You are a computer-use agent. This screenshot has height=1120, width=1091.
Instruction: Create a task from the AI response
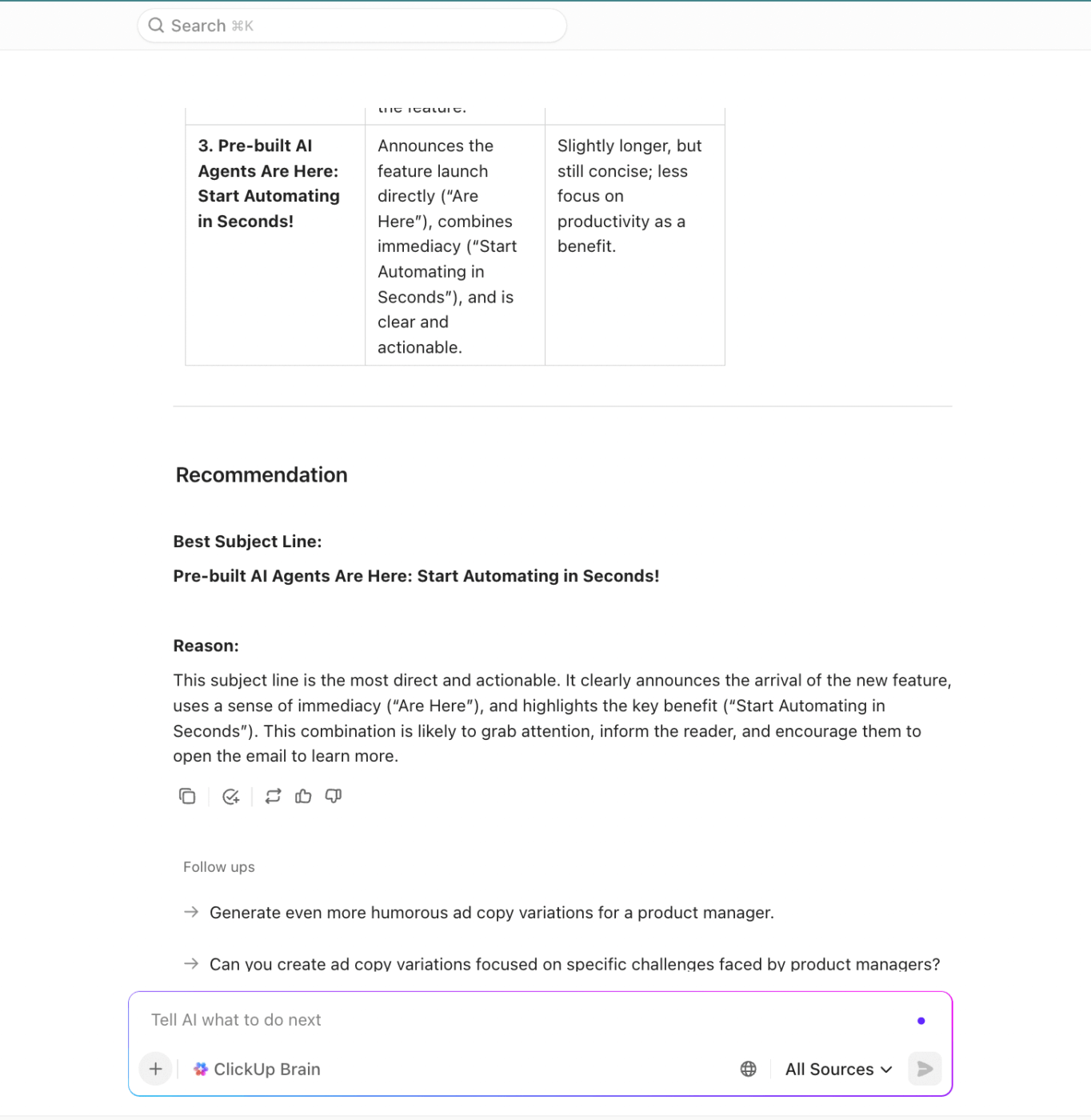231,796
